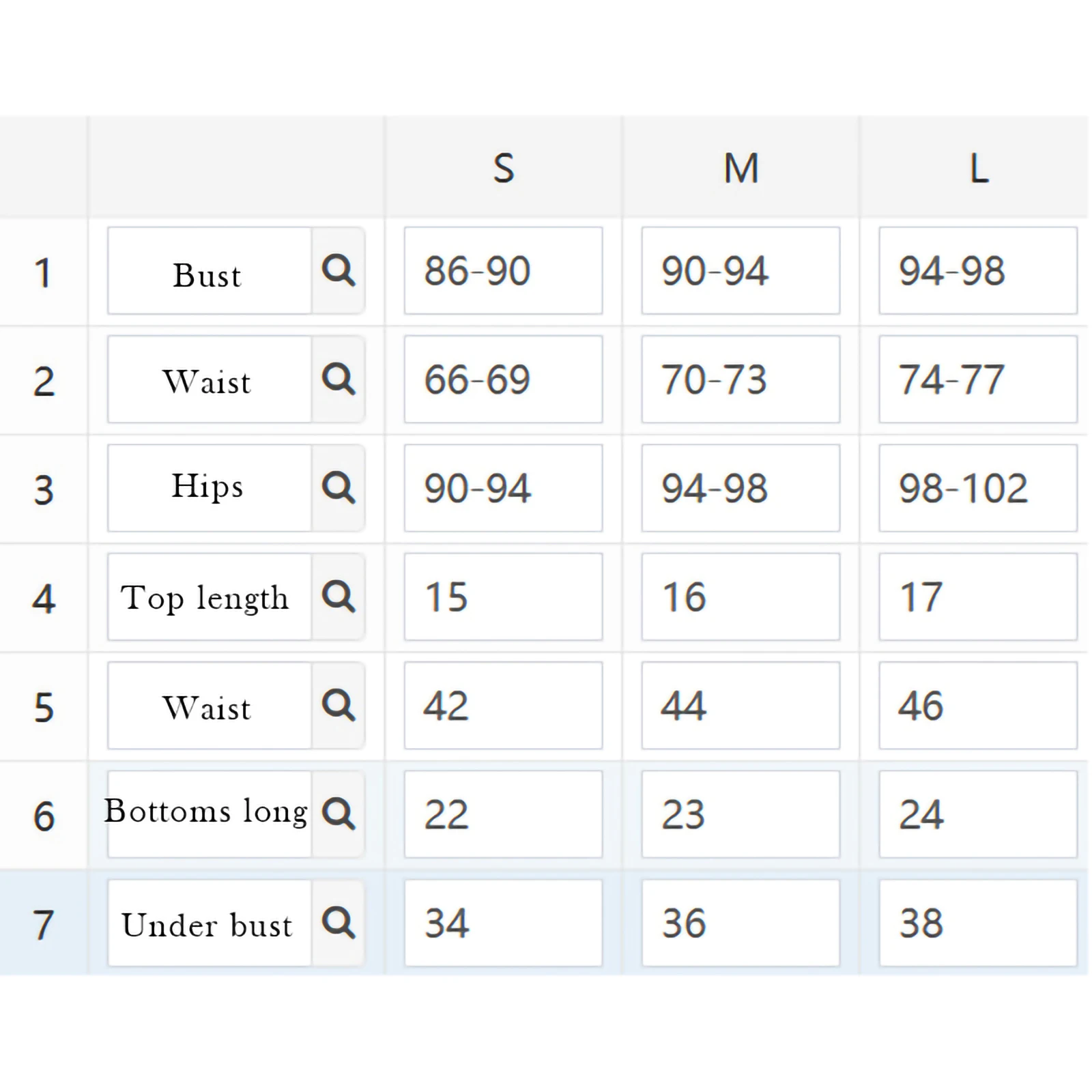Focus the Hips L field showing 98-102
1092x1092 pixels.
(x=978, y=488)
